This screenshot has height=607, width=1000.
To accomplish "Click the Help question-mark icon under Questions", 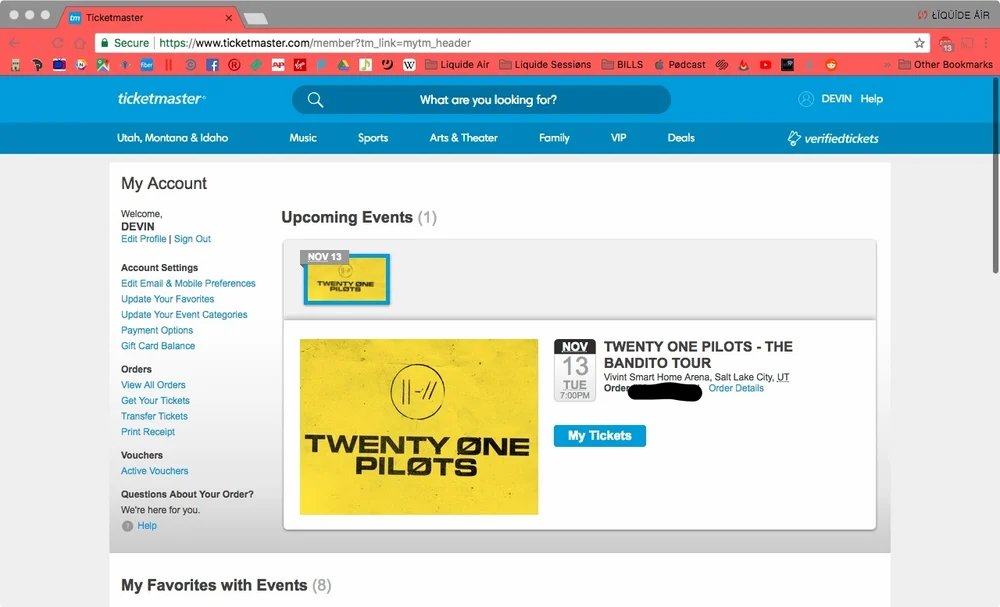I will [130, 525].
